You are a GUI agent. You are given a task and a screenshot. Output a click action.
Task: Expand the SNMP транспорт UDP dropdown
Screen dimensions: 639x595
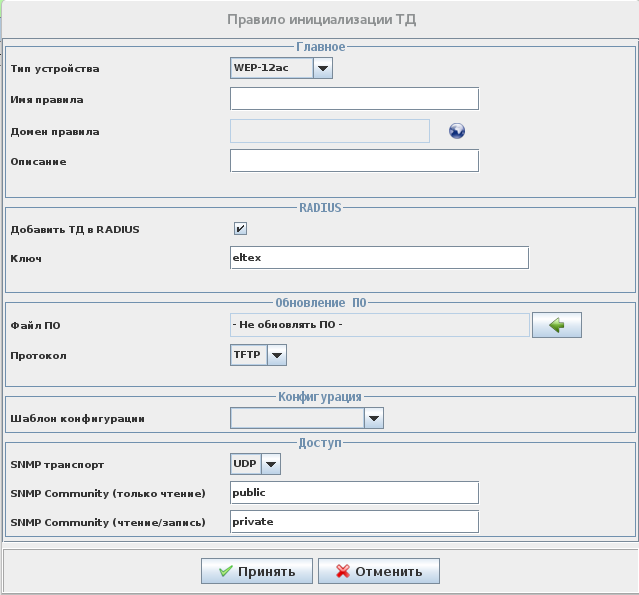[270, 464]
